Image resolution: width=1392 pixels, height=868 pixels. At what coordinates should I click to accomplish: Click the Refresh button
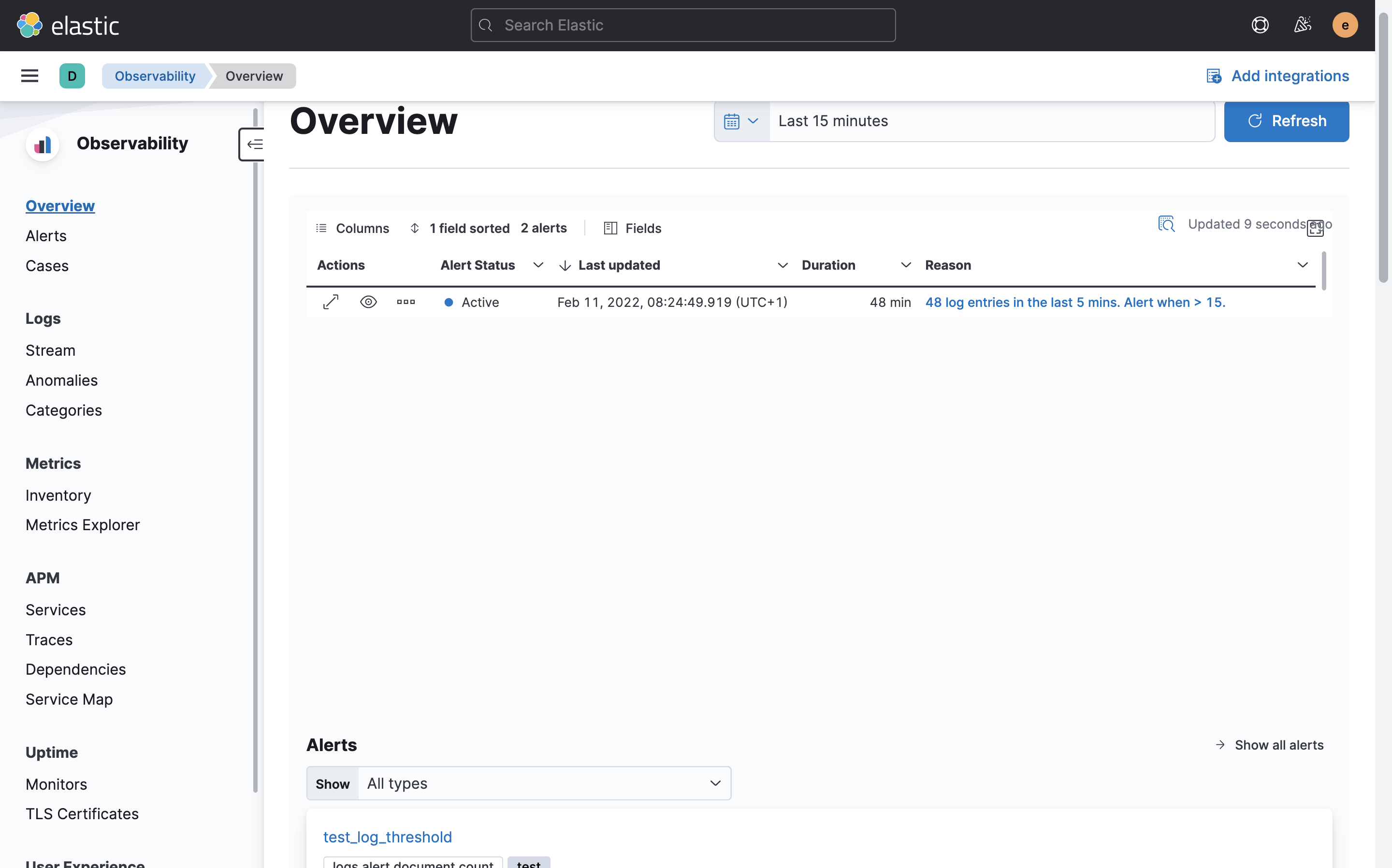tap(1286, 121)
